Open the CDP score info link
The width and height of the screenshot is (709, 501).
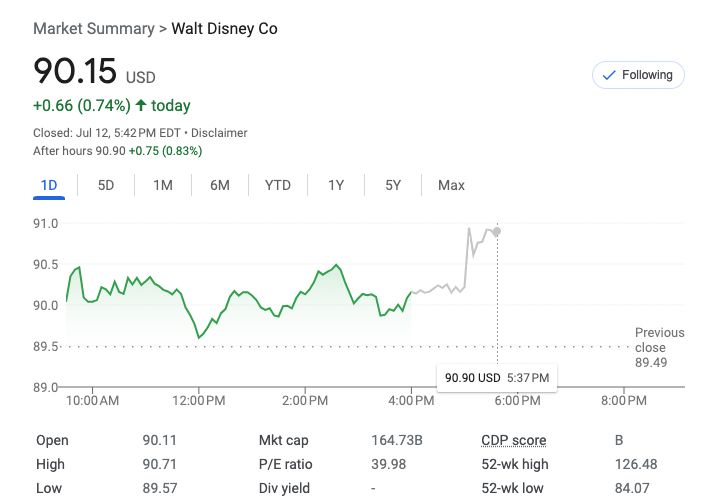tap(514, 440)
